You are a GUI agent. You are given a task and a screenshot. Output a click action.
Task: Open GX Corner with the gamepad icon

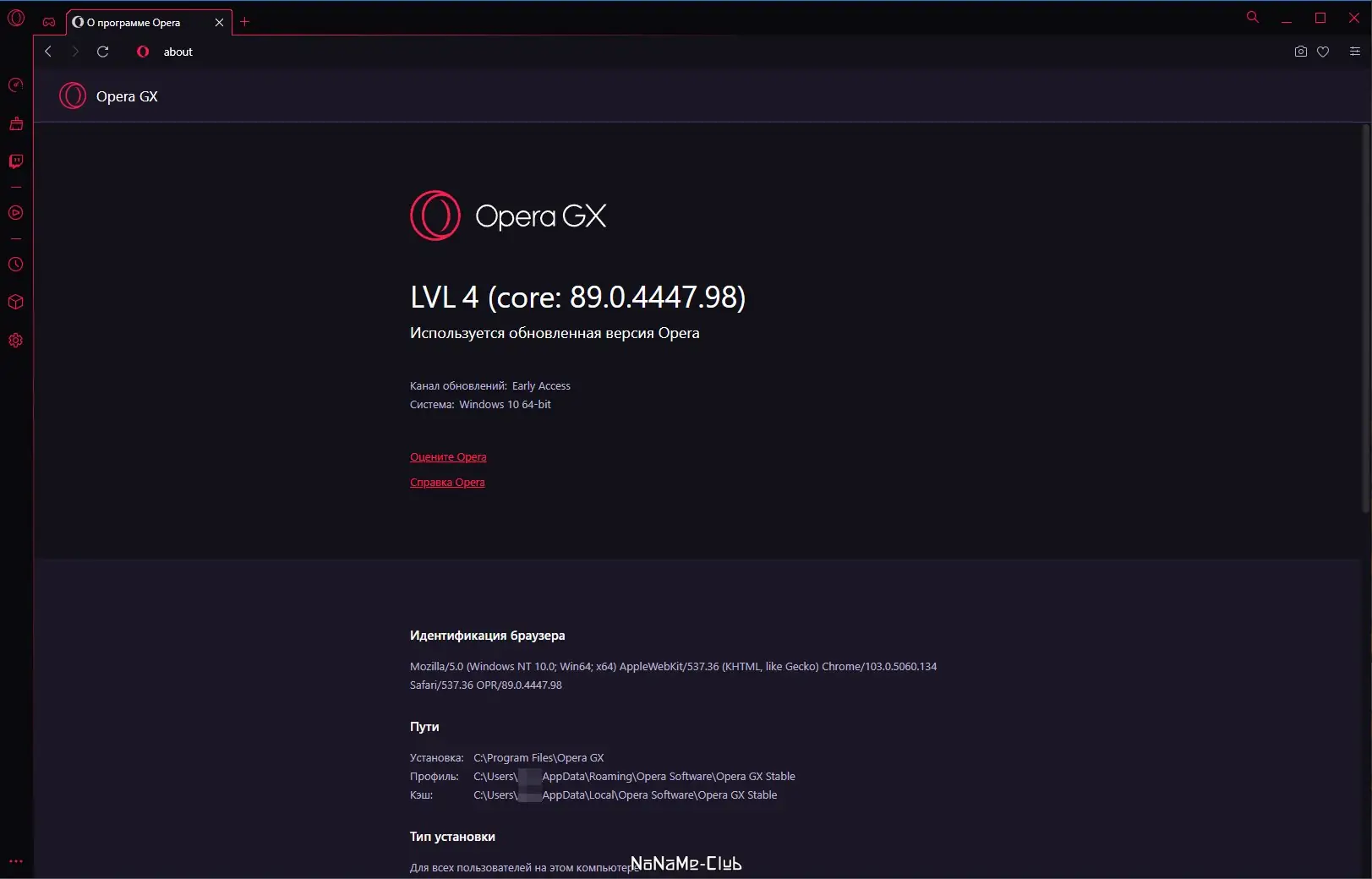[x=49, y=22]
